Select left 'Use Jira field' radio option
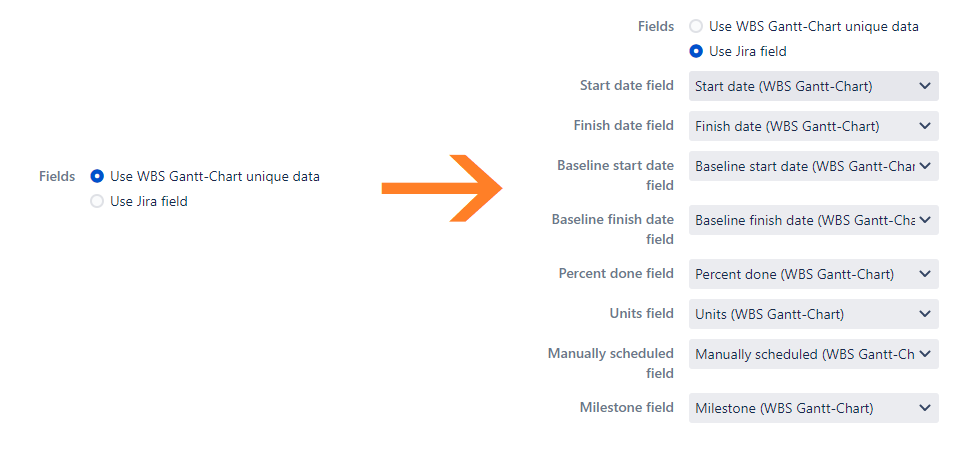The height and width of the screenshot is (453, 977). [x=97, y=201]
